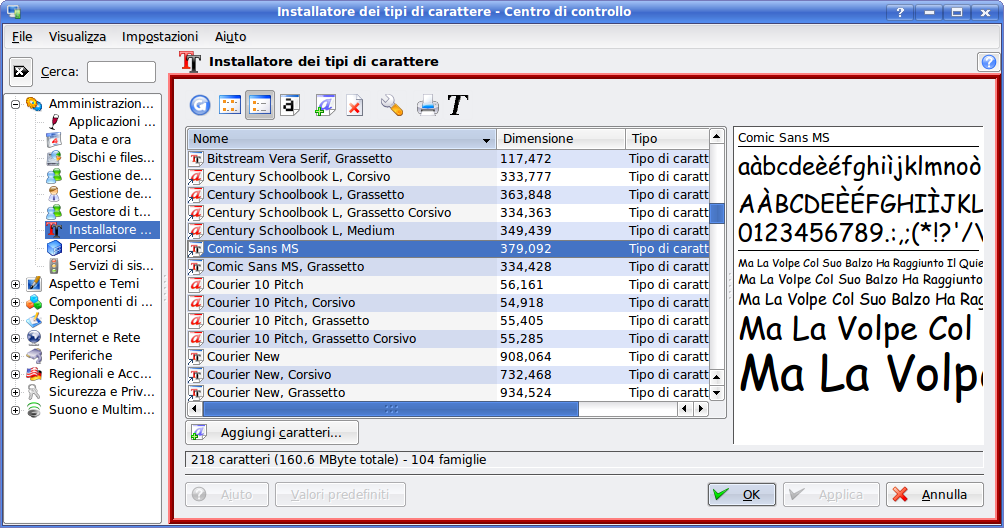1004x528 pixels.
Task: Open the Visualizza menu
Action: tap(77, 36)
